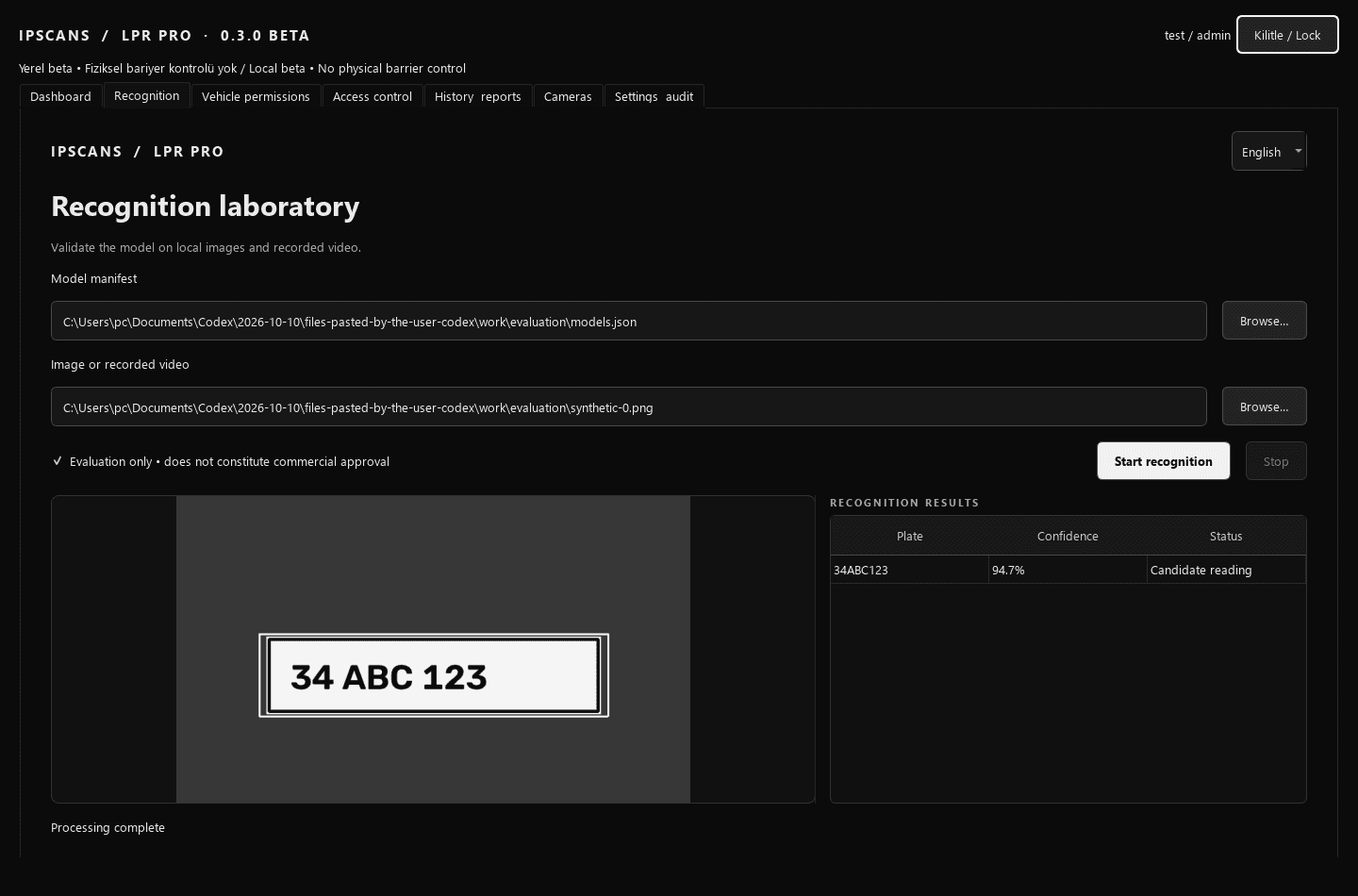Click the test / admin user label
This screenshot has height=896, width=1358.
tap(1198, 35)
